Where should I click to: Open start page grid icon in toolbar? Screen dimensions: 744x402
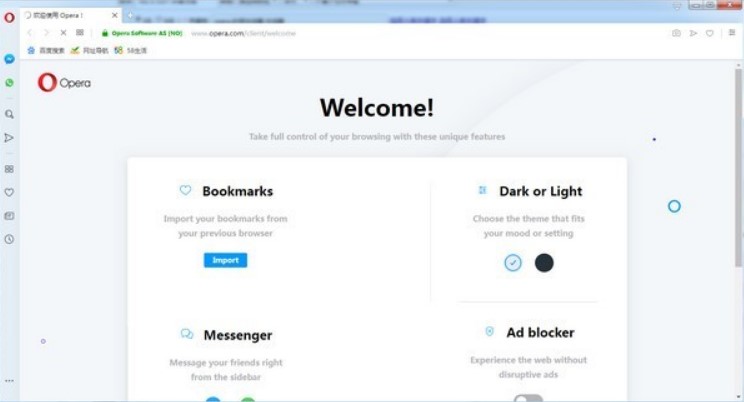pyautogui.click(x=80, y=33)
